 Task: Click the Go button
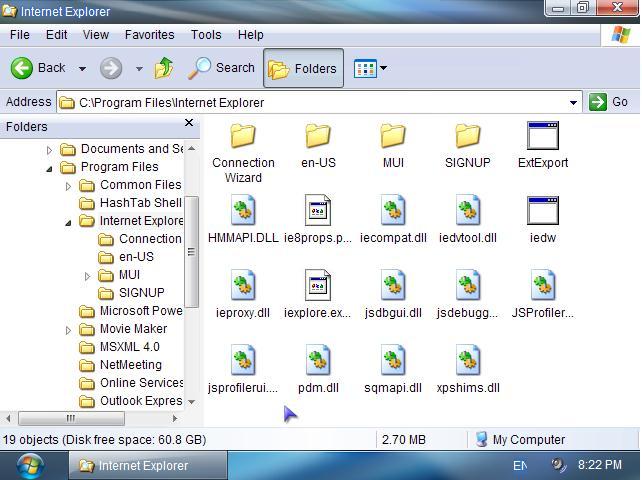tap(609, 102)
